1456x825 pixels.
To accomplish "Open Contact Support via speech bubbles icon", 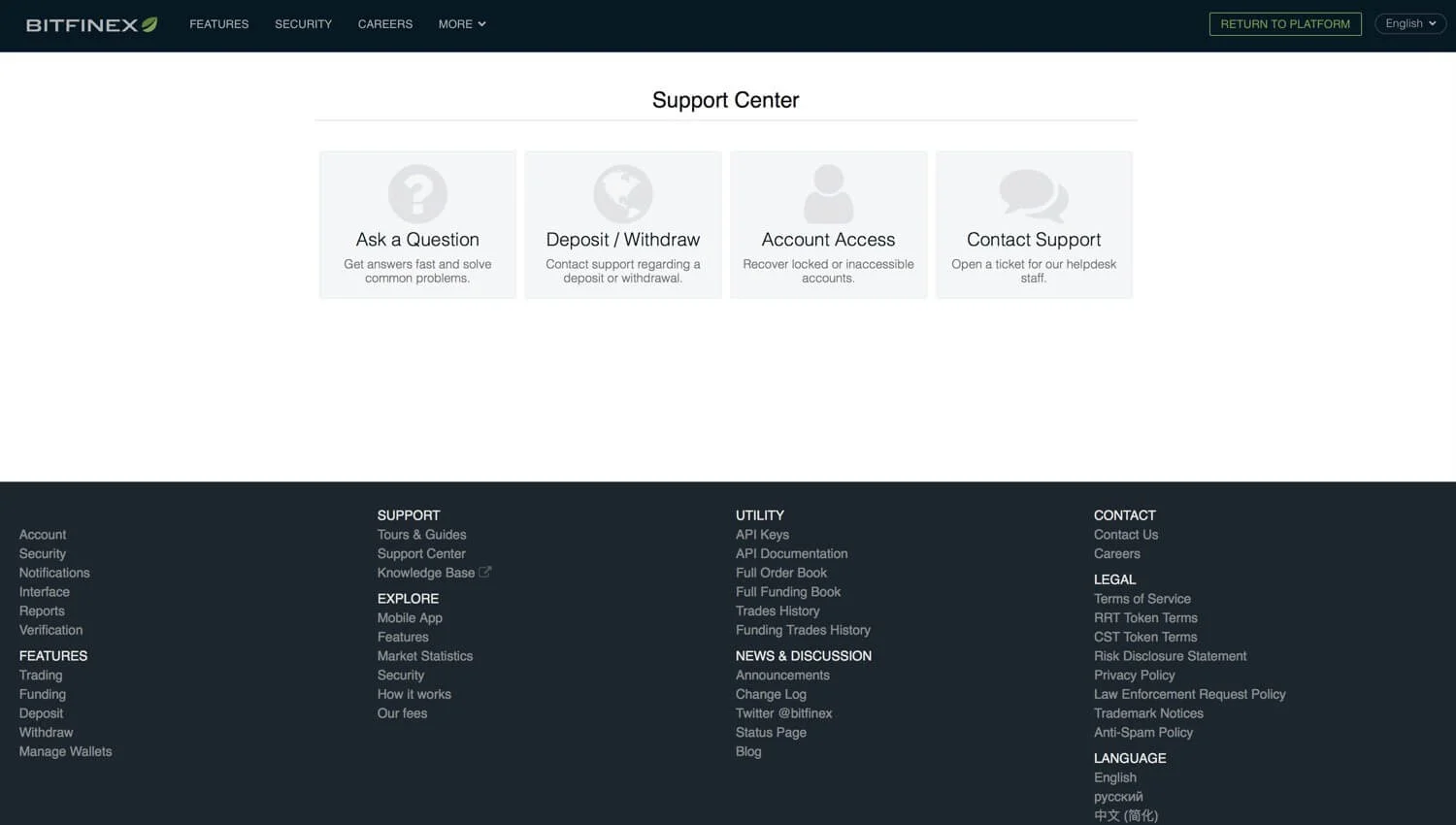I will coord(1033,194).
